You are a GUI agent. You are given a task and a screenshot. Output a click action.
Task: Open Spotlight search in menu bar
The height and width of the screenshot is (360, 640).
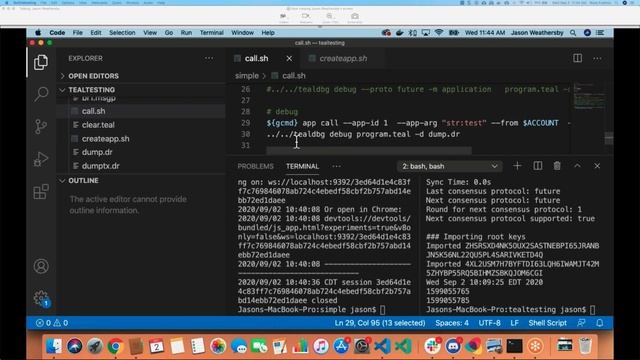(x=573, y=33)
